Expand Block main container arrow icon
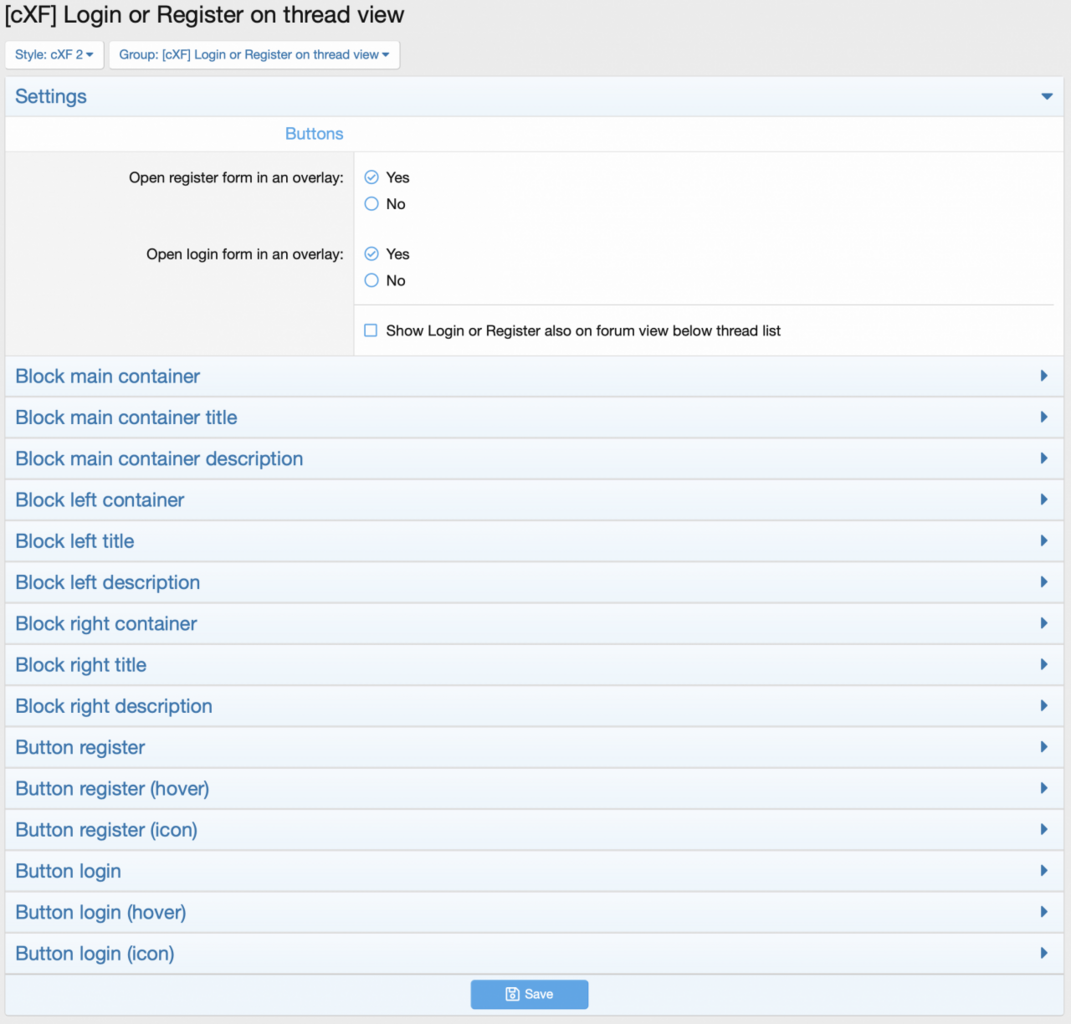1071x1024 pixels. (1044, 376)
